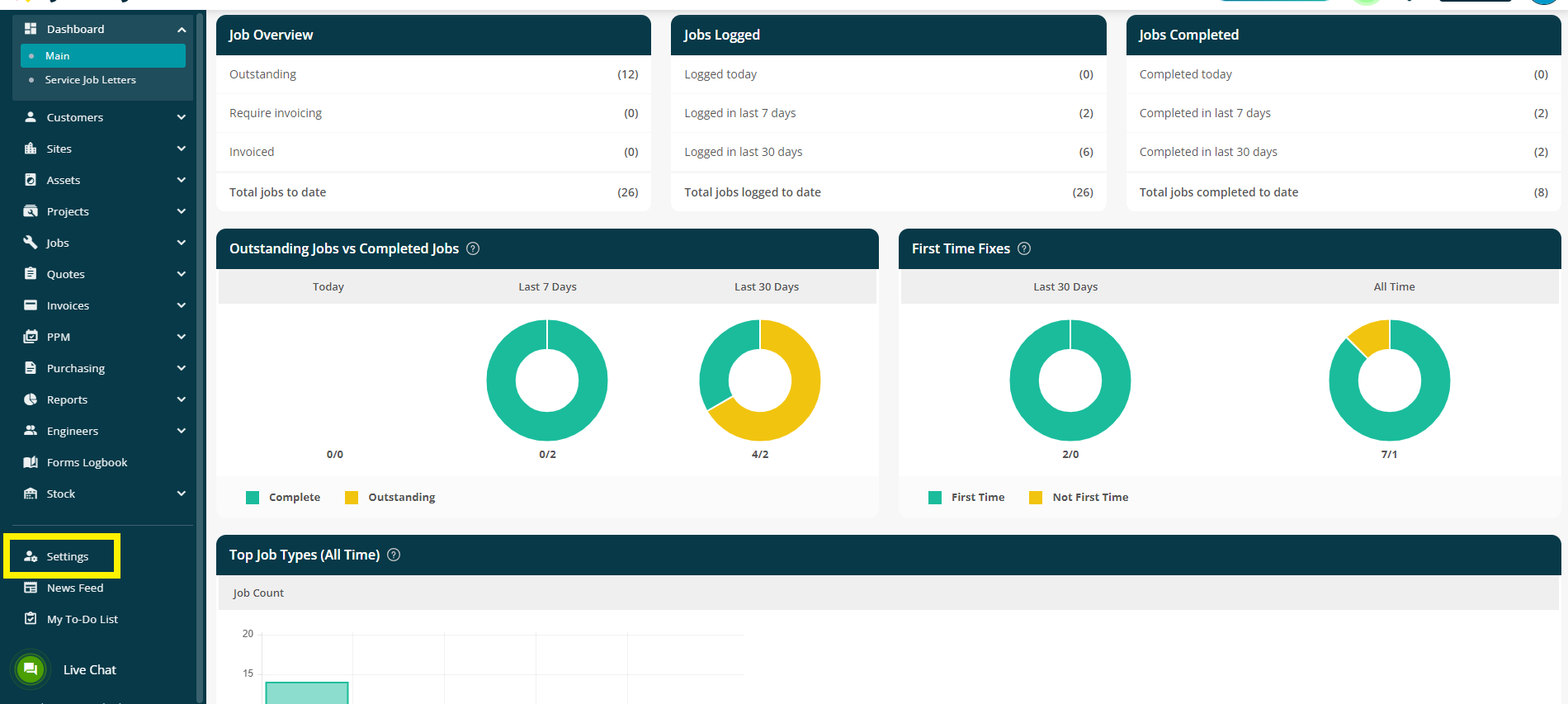Toggle the Not First Time legend swatch
Viewport: 1568px width, 704px height.
(1036, 498)
